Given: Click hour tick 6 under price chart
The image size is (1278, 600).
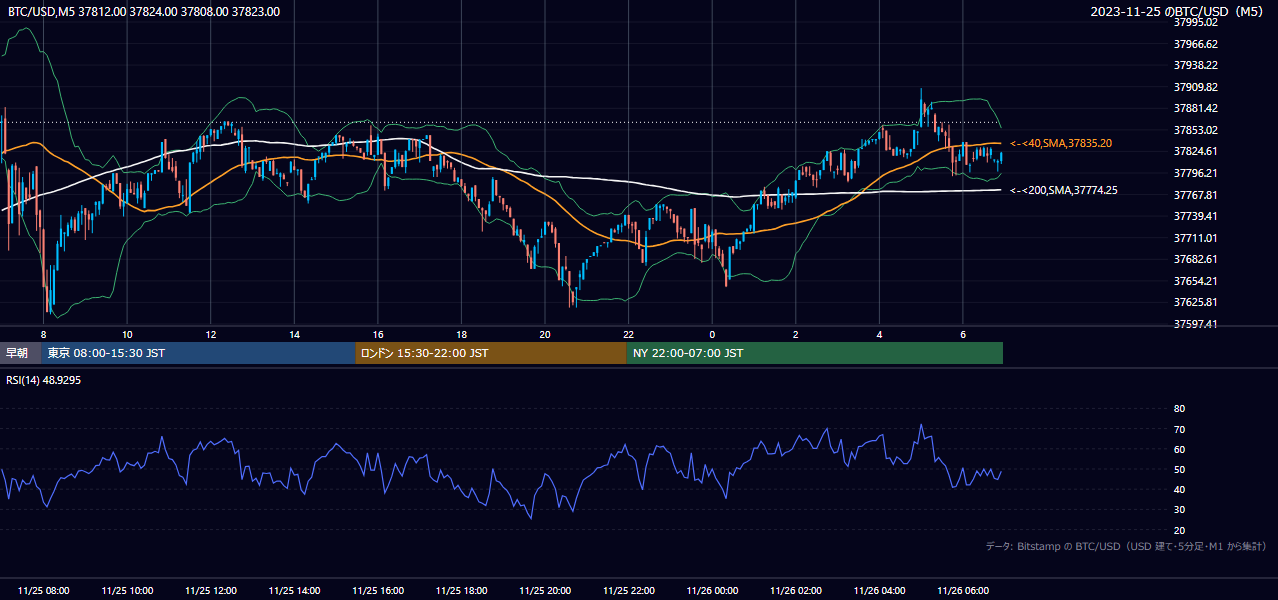Looking at the screenshot, I should coord(963,334).
